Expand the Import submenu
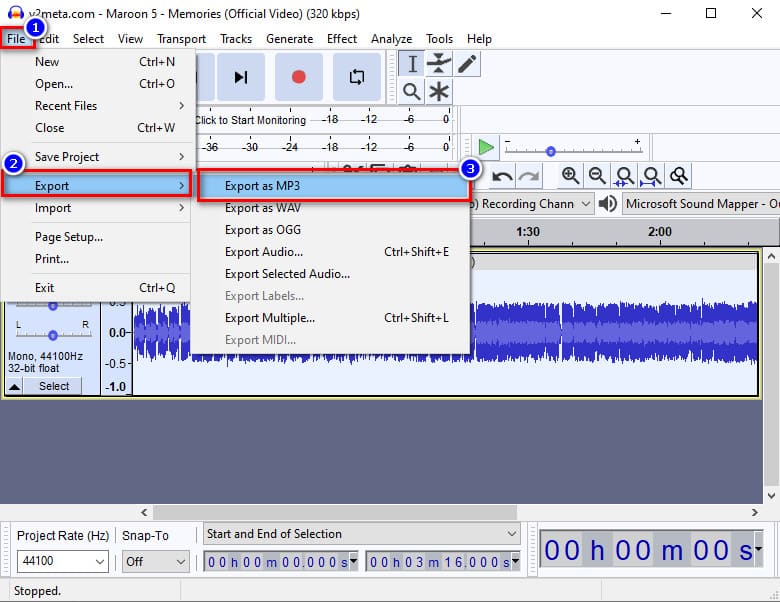780x602 pixels. (x=97, y=207)
